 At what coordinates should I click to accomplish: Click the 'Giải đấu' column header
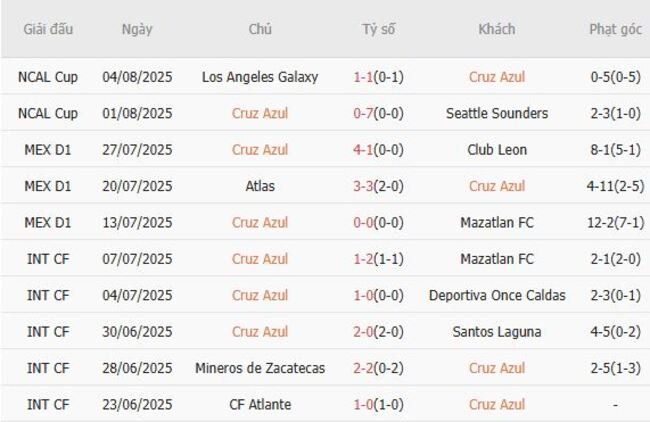[49, 29]
